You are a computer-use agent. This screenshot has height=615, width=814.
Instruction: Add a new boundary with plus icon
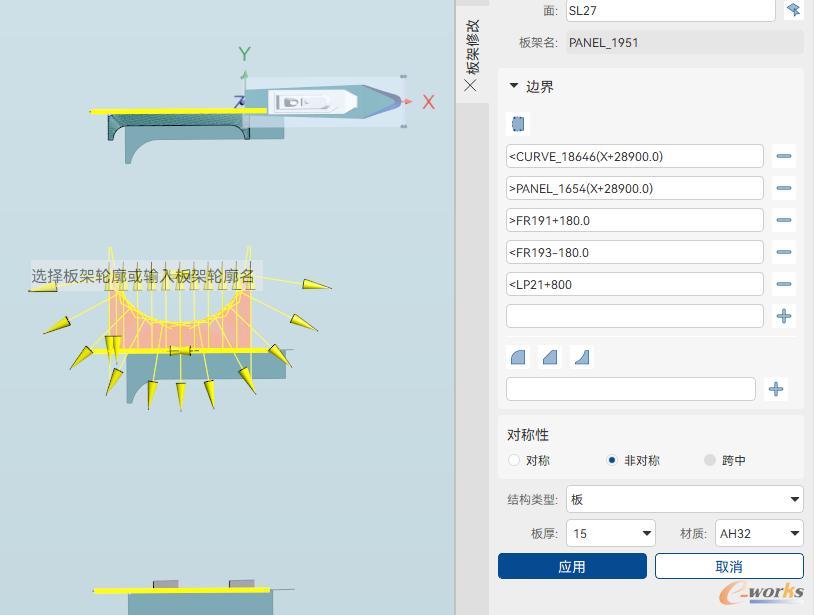click(x=783, y=316)
